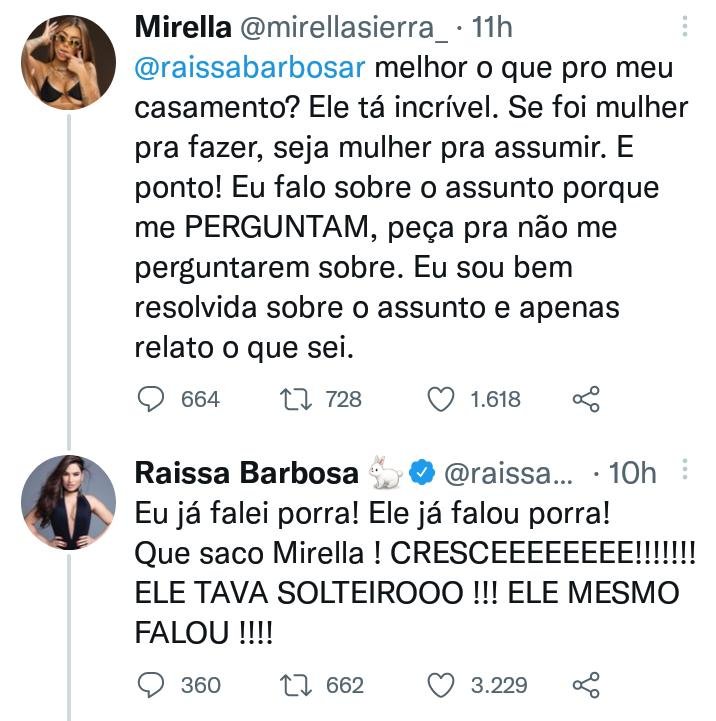The height and width of the screenshot is (721, 716).
Task: Open more options menu on Mirella's tweet
Action: click(685, 26)
